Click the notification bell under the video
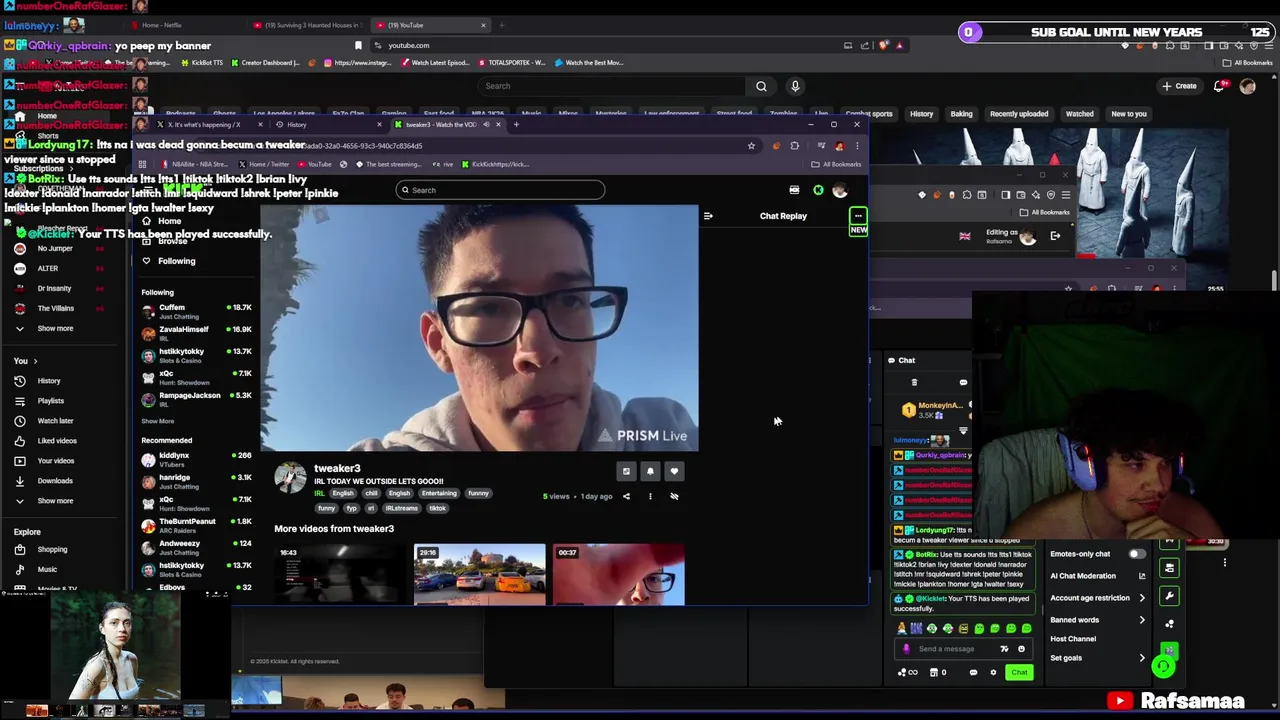1280x720 pixels. point(650,471)
